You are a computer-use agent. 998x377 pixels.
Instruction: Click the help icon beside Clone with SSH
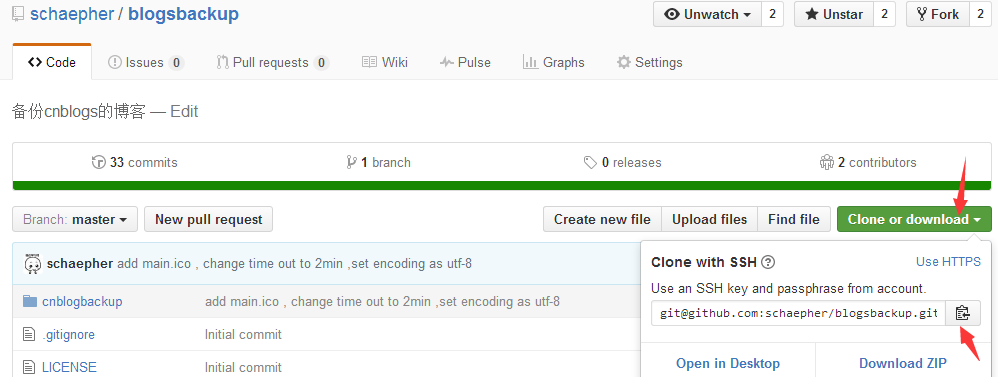point(768,262)
